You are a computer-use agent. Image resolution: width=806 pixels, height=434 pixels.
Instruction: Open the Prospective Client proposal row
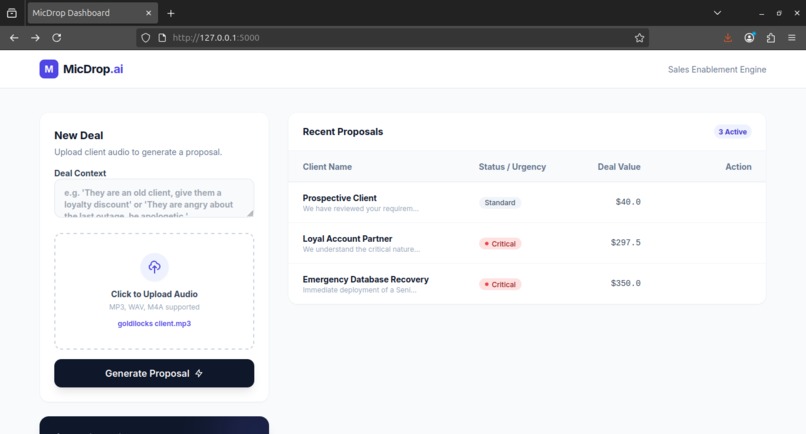tap(527, 202)
